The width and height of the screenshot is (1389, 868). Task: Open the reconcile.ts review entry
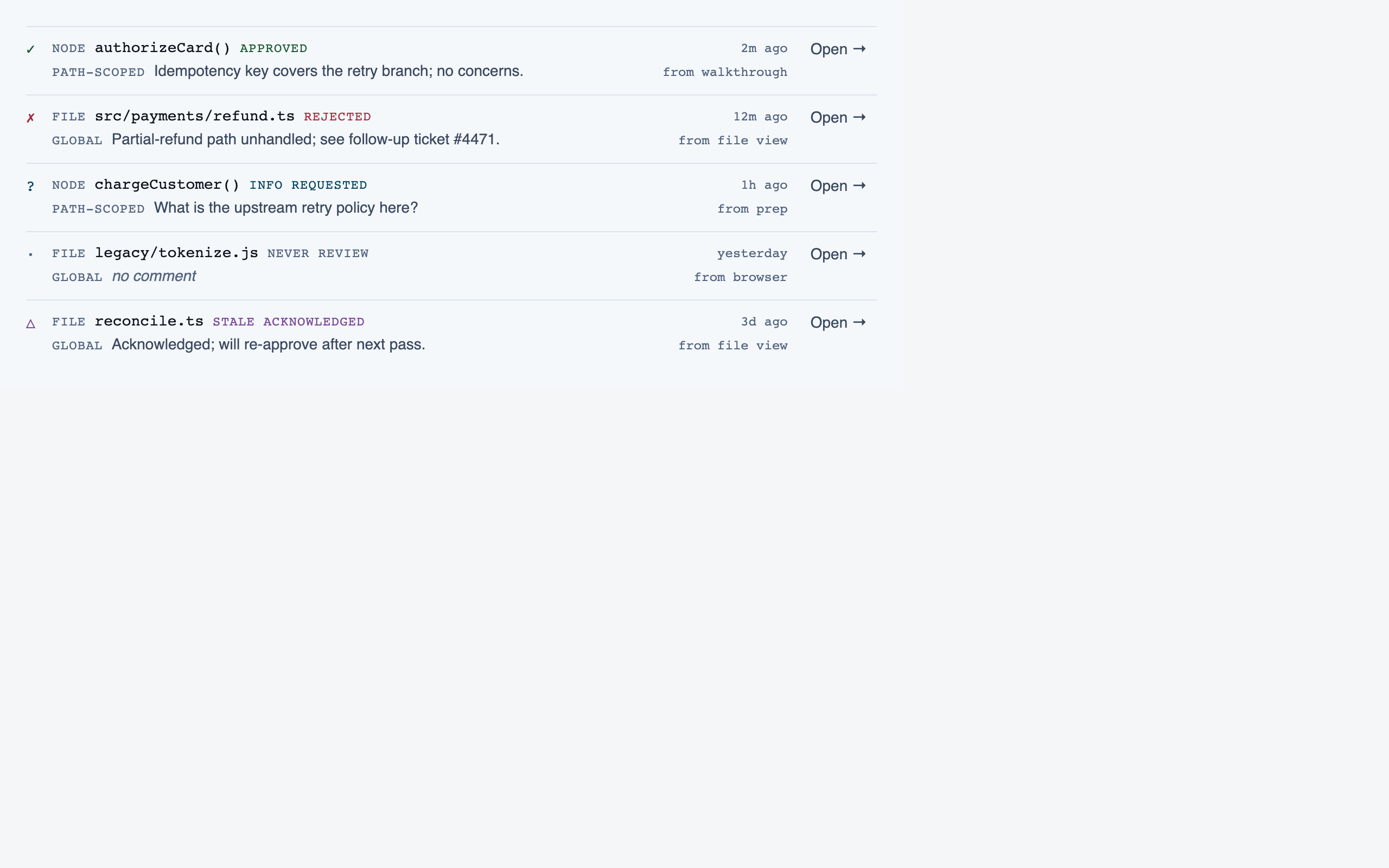click(x=838, y=322)
